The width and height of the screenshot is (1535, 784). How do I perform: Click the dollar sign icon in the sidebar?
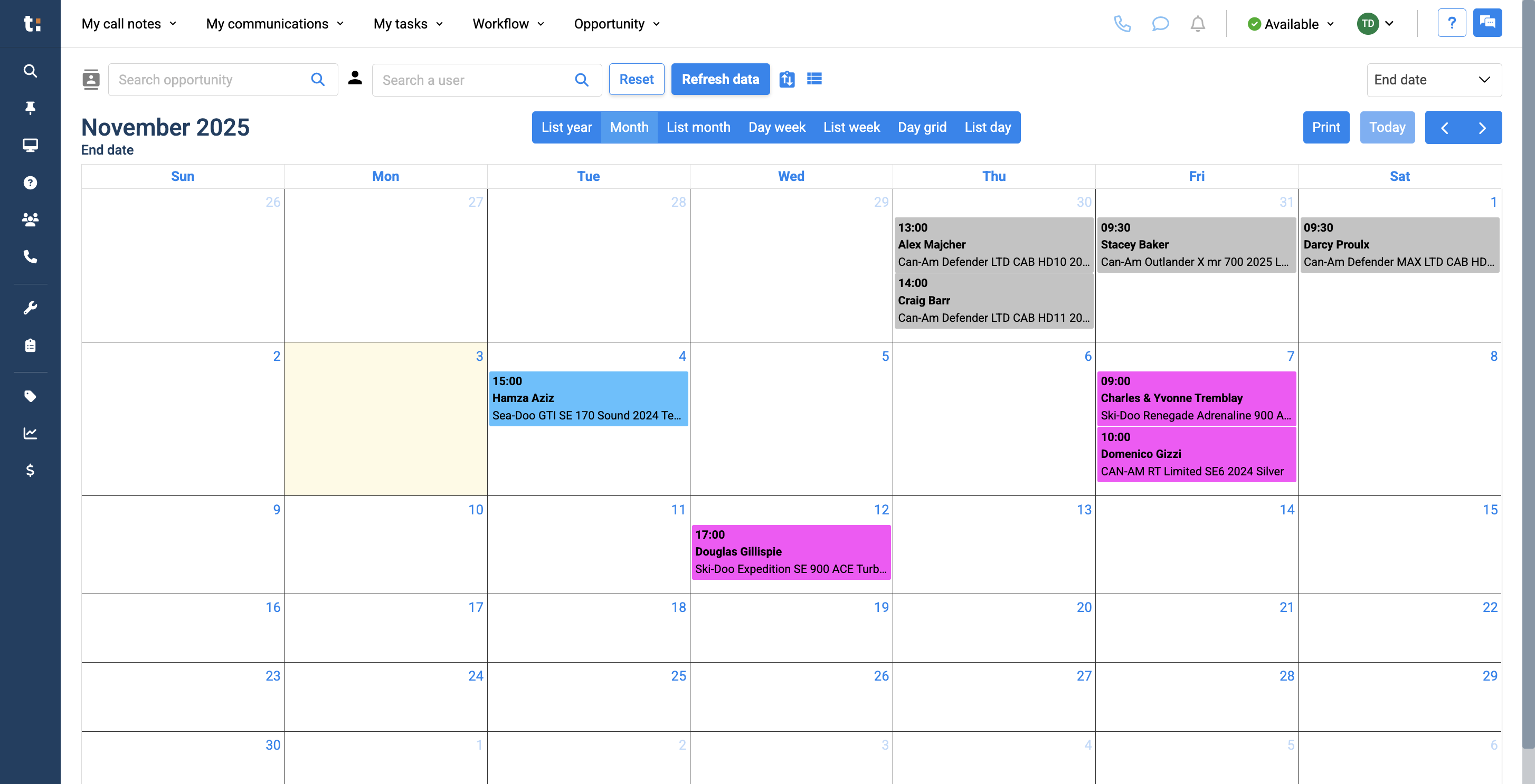[30, 471]
